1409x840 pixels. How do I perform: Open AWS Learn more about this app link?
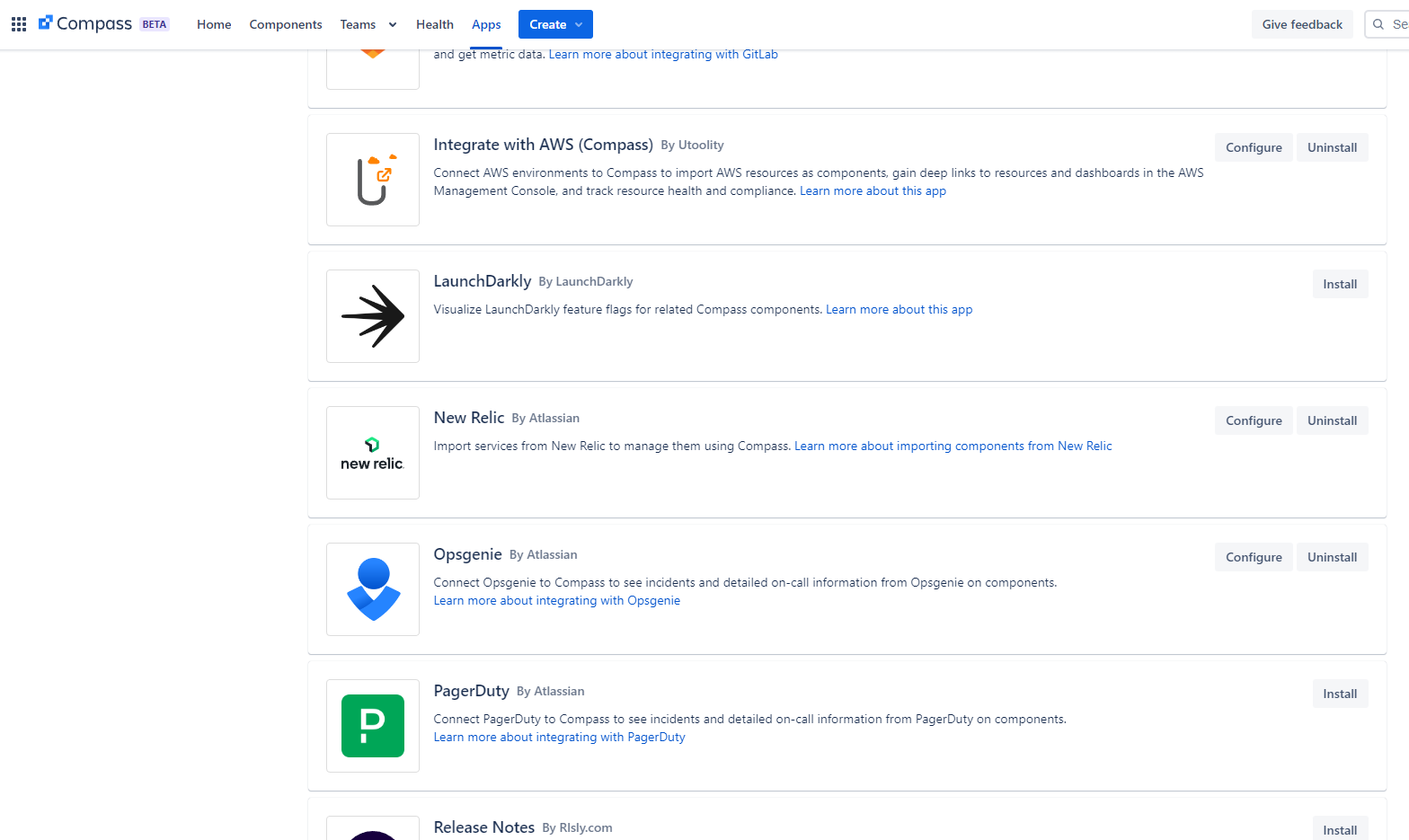[873, 190]
